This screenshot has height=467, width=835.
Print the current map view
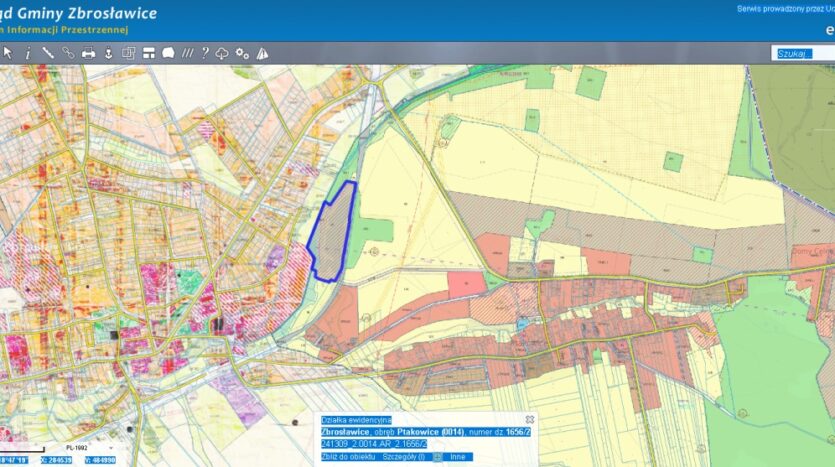(x=88, y=53)
